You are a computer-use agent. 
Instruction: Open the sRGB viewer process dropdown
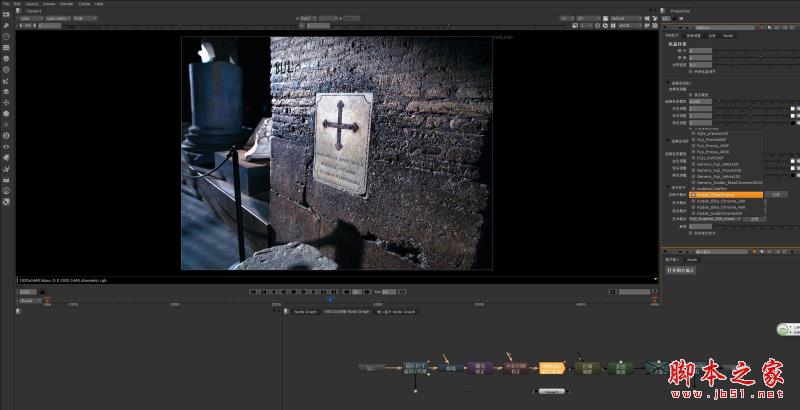(631, 25)
